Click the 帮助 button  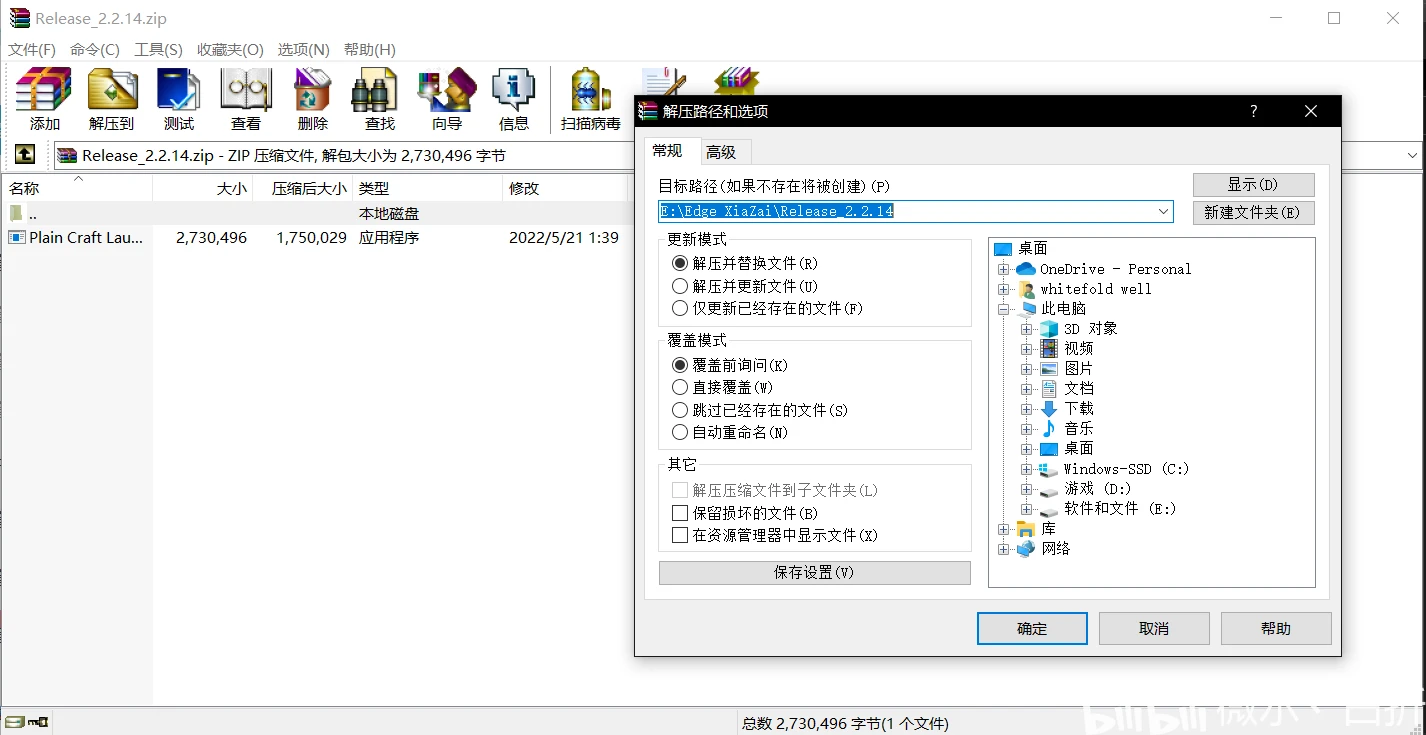point(1276,629)
